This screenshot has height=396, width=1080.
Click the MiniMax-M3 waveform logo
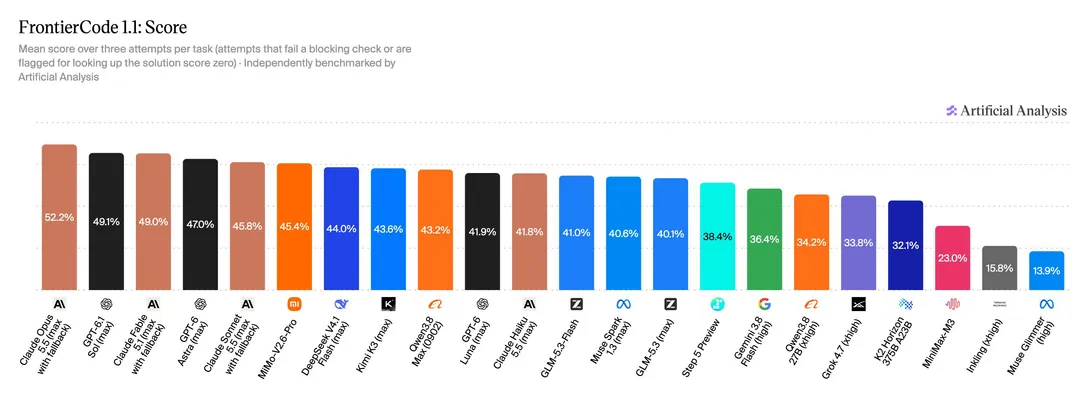pyautogui.click(x=953, y=304)
